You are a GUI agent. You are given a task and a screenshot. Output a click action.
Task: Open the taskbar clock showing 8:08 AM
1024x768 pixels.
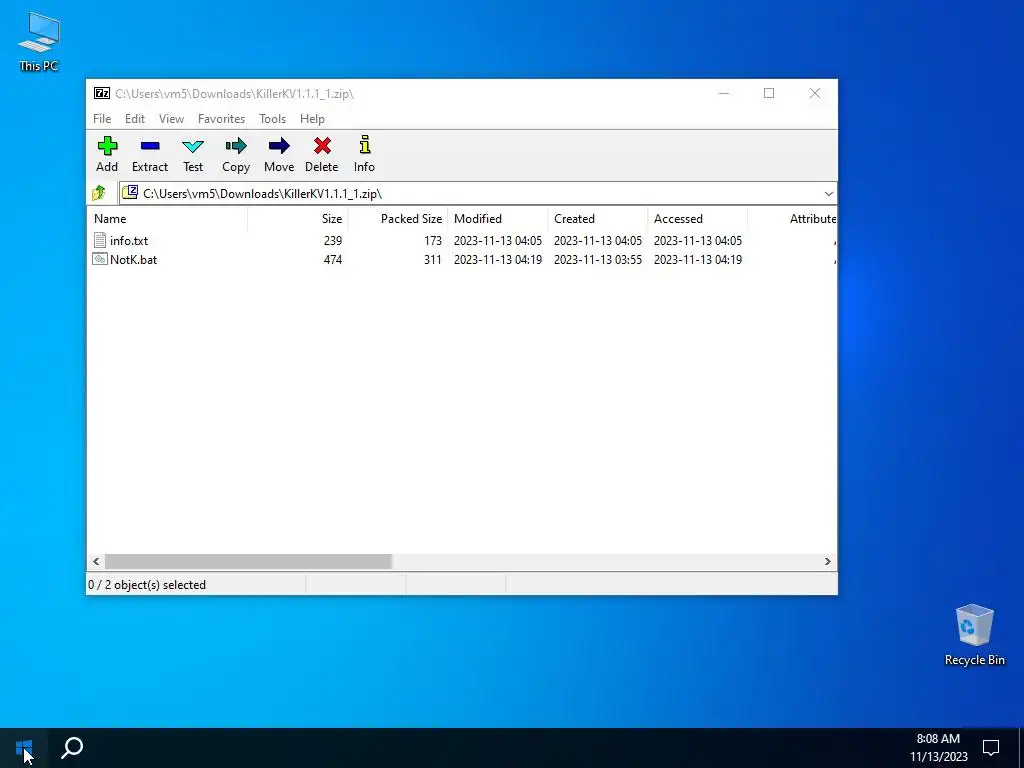pos(938,748)
